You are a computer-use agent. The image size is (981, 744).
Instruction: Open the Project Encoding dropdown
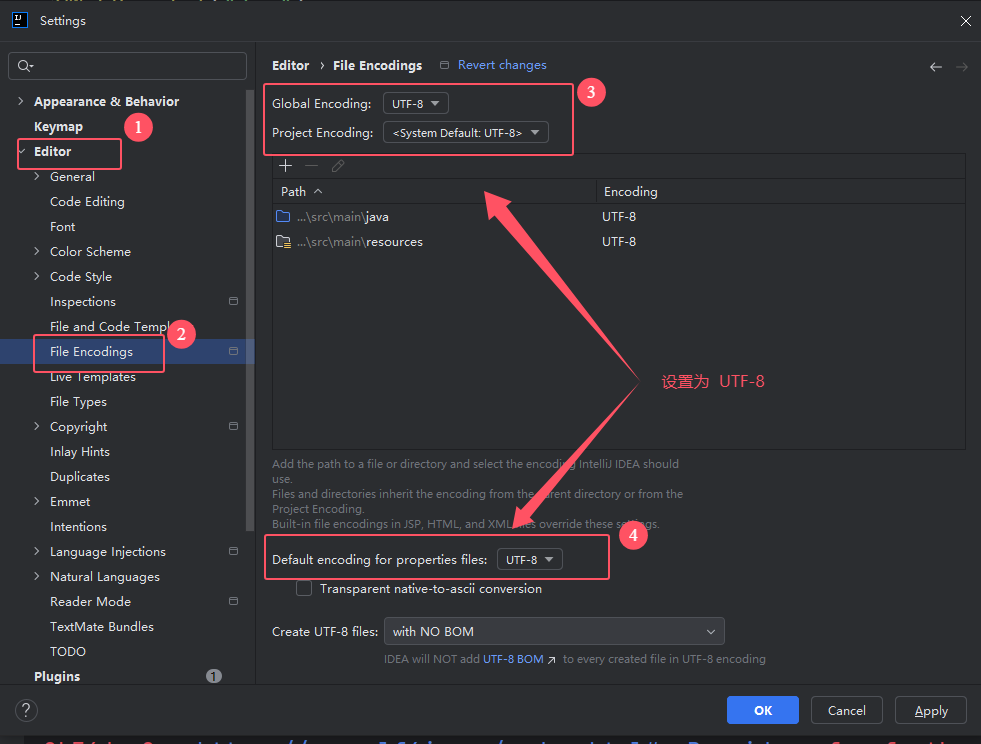coord(465,133)
